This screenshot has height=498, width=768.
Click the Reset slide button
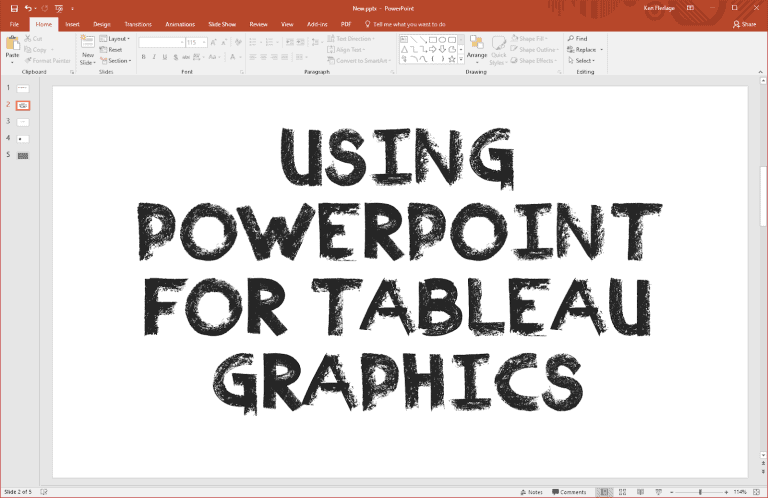(x=111, y=49)
